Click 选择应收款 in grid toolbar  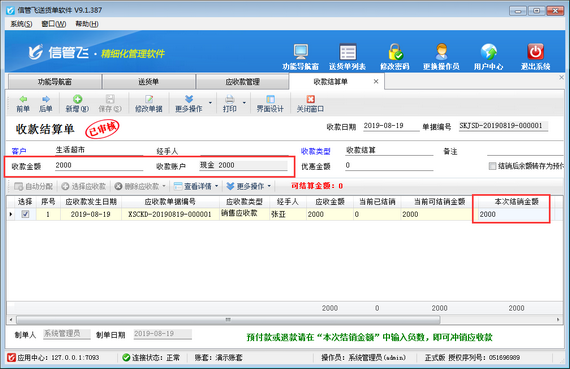point(84,186)
